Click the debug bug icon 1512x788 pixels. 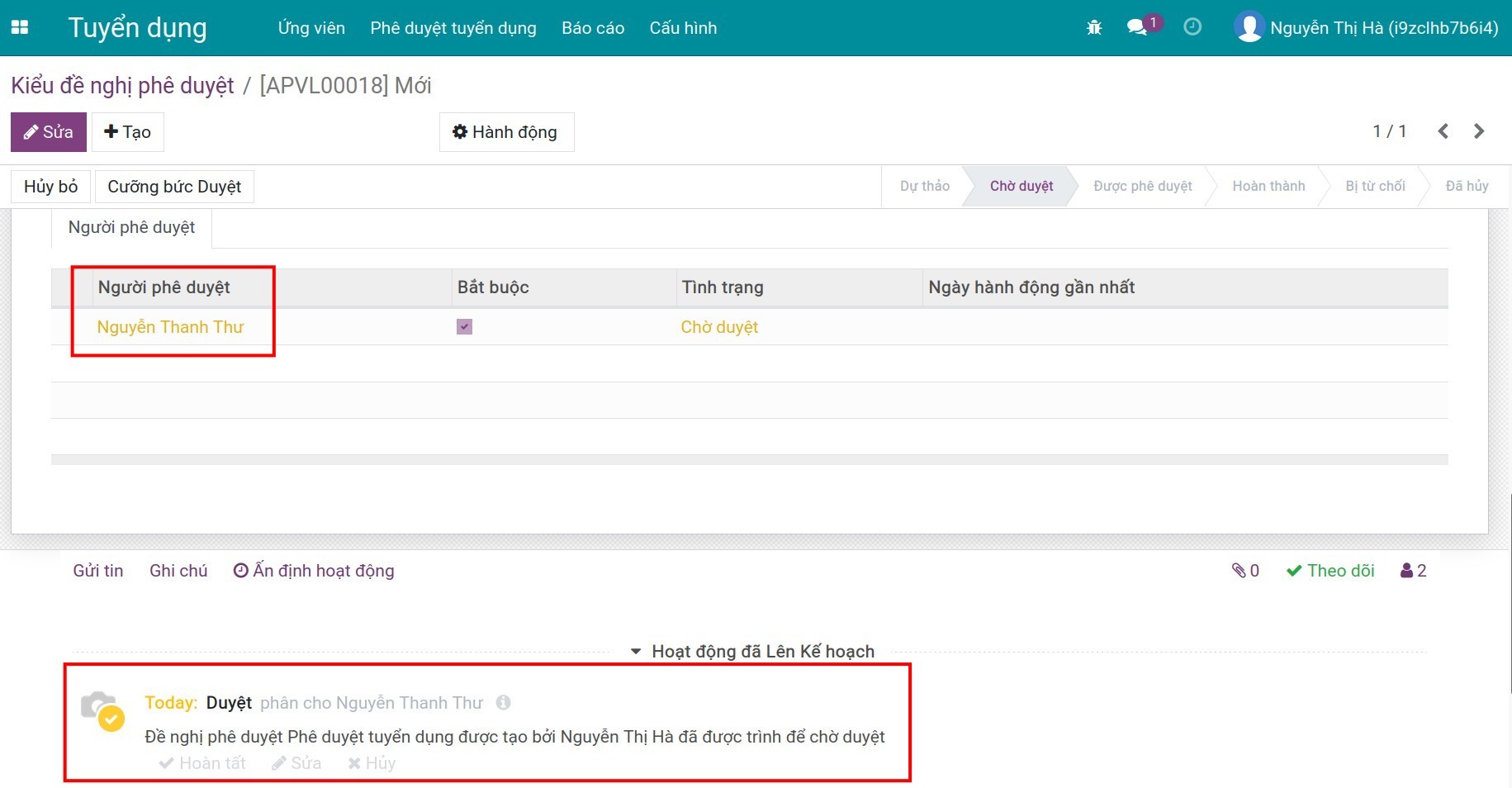pyautogui.click(x=1094, y=27)
